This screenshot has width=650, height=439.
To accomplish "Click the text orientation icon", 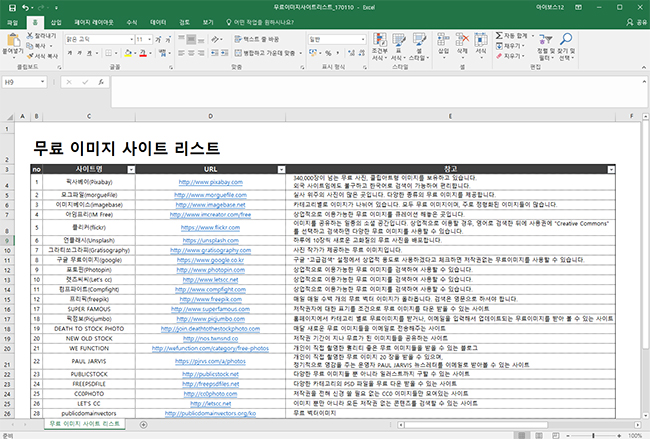I will pos(215,39).
